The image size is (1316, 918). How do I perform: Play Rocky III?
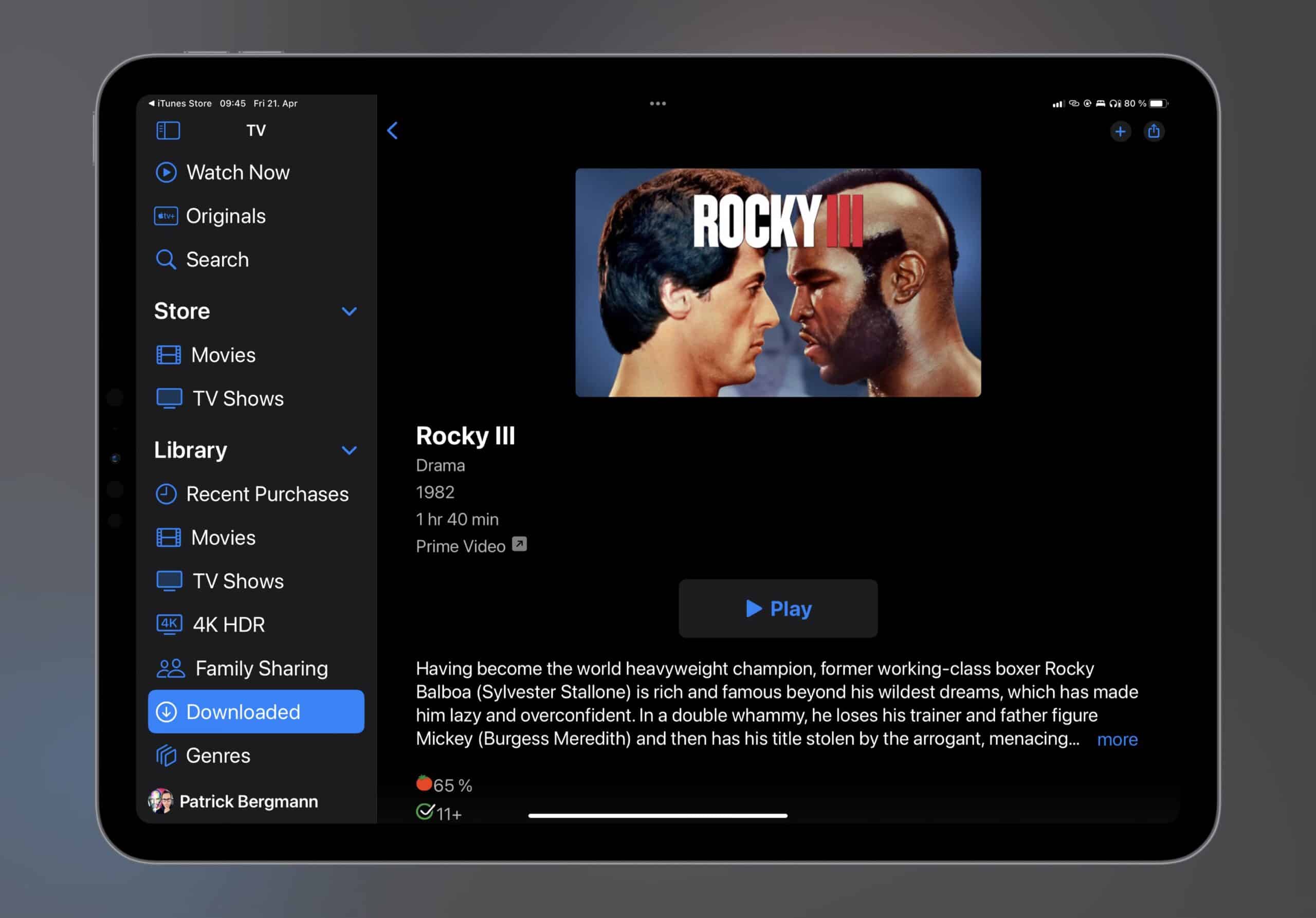778,609
